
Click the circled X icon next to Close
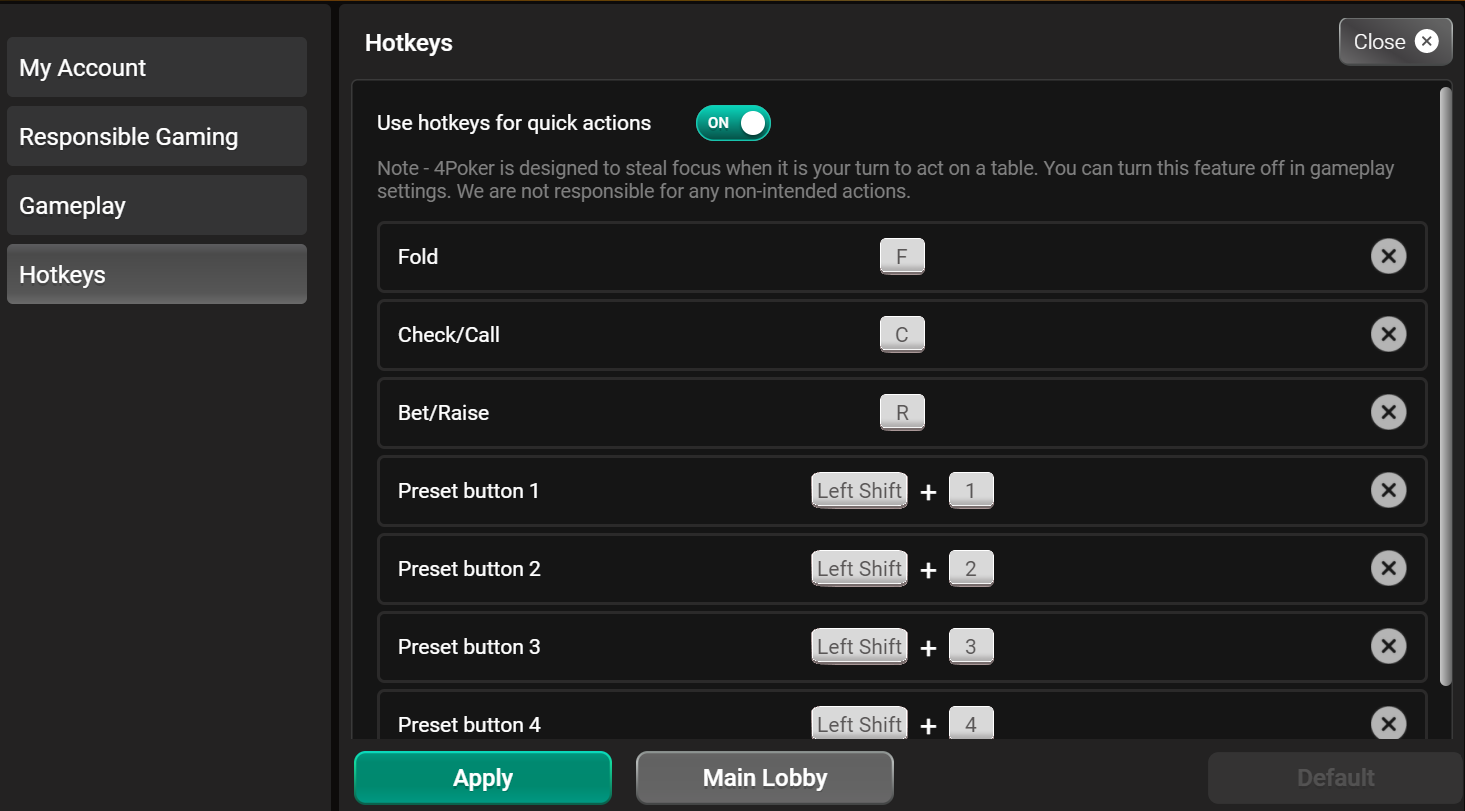[x=1426, y=41]
